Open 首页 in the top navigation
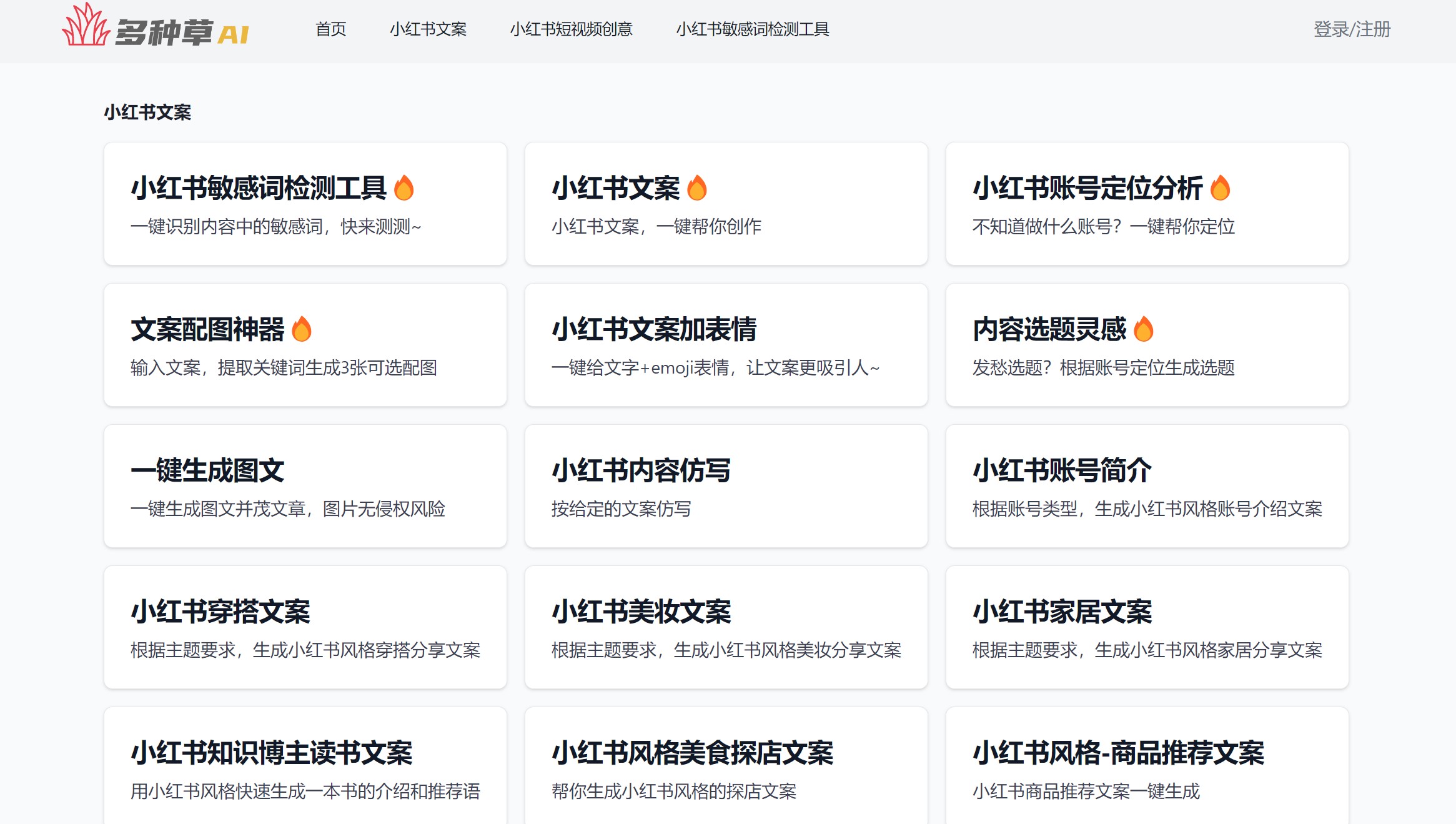 pyautogui.click(x=330, y=29)
